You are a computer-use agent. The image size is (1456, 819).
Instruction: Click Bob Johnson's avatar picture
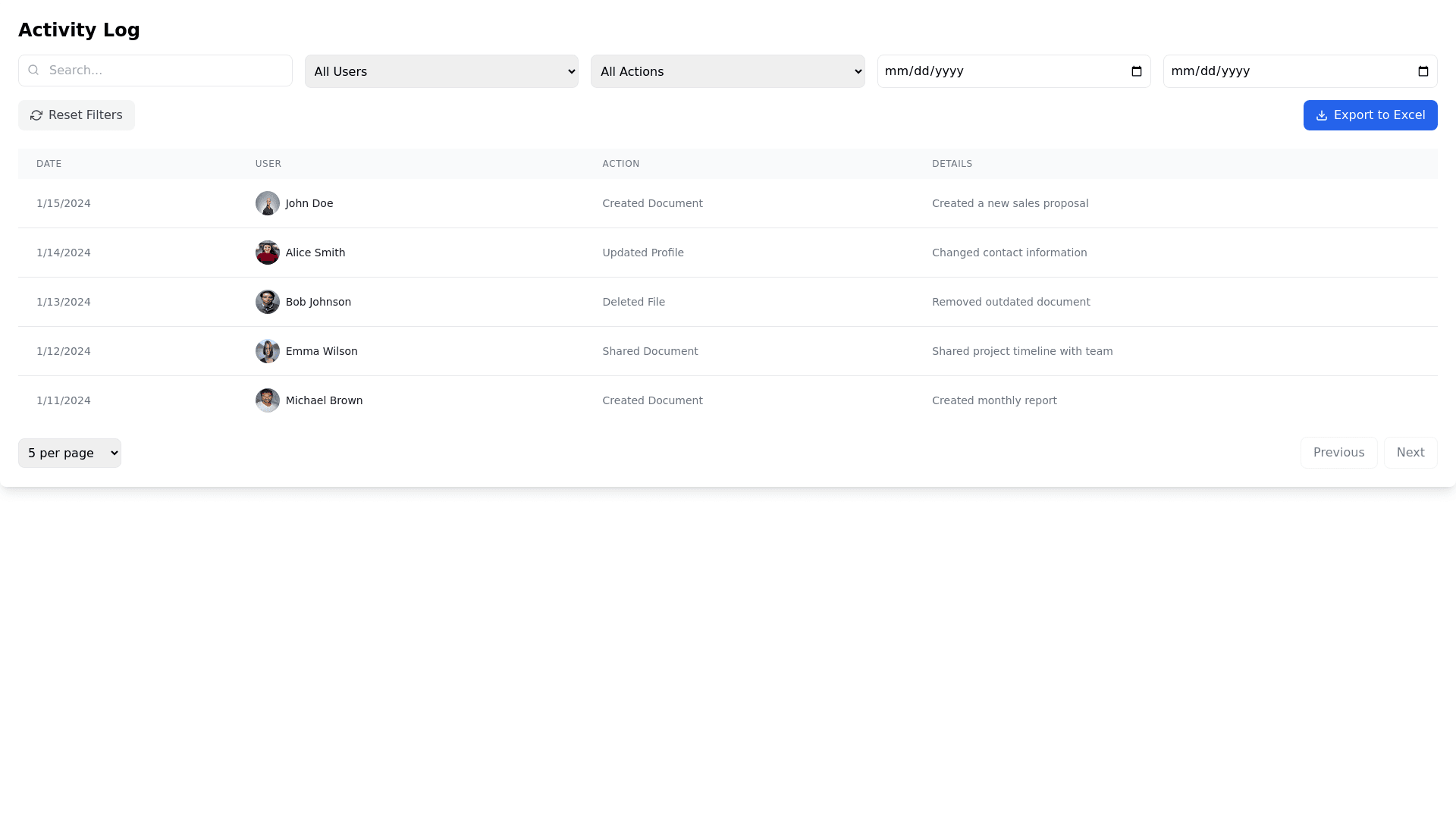267,302
